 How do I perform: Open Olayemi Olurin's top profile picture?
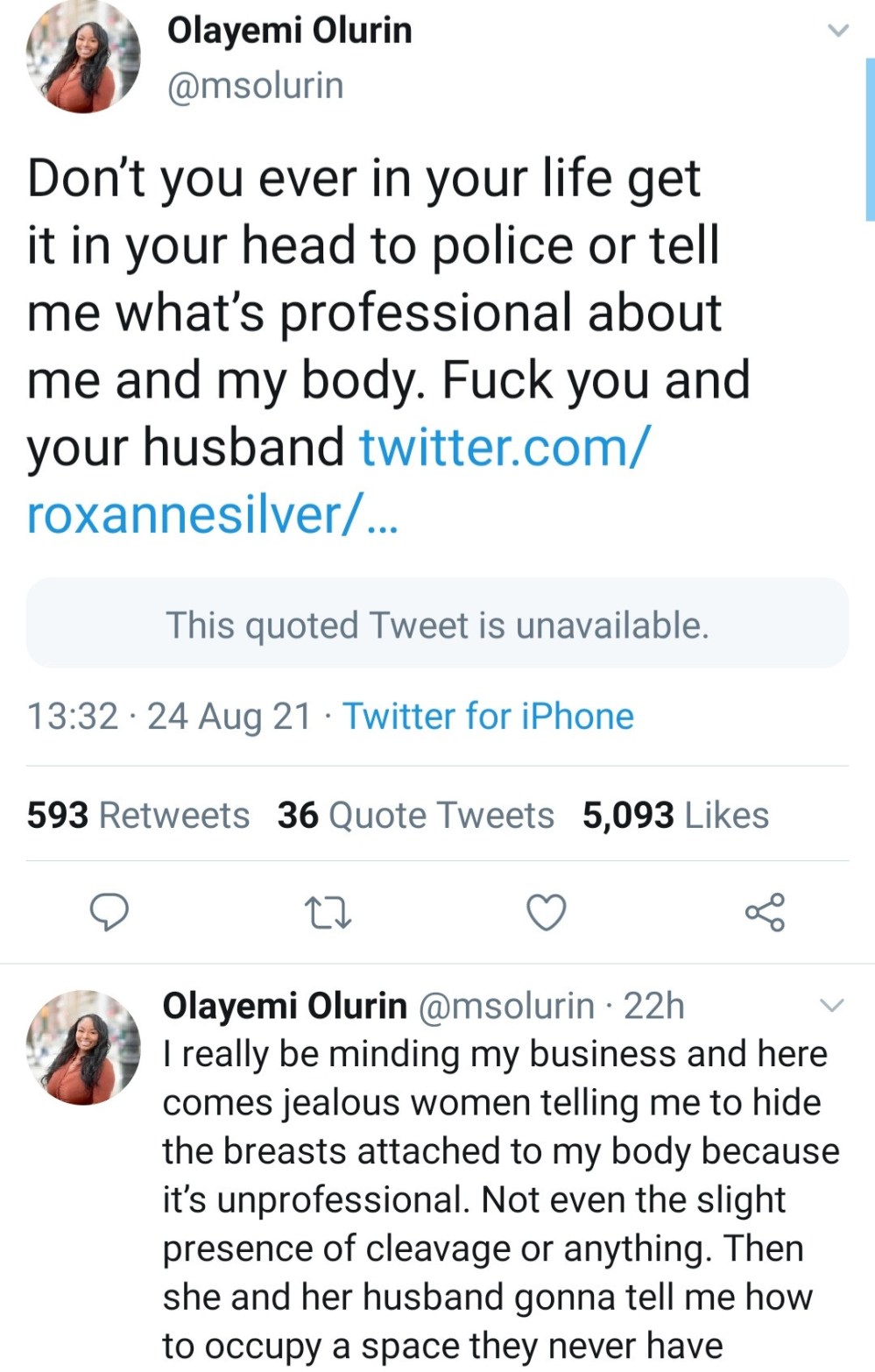83,57
